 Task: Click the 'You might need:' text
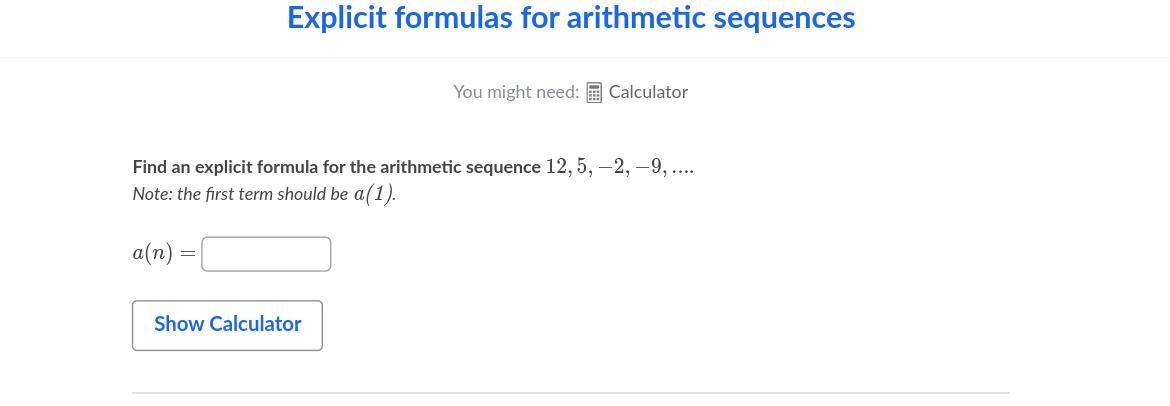516,92
